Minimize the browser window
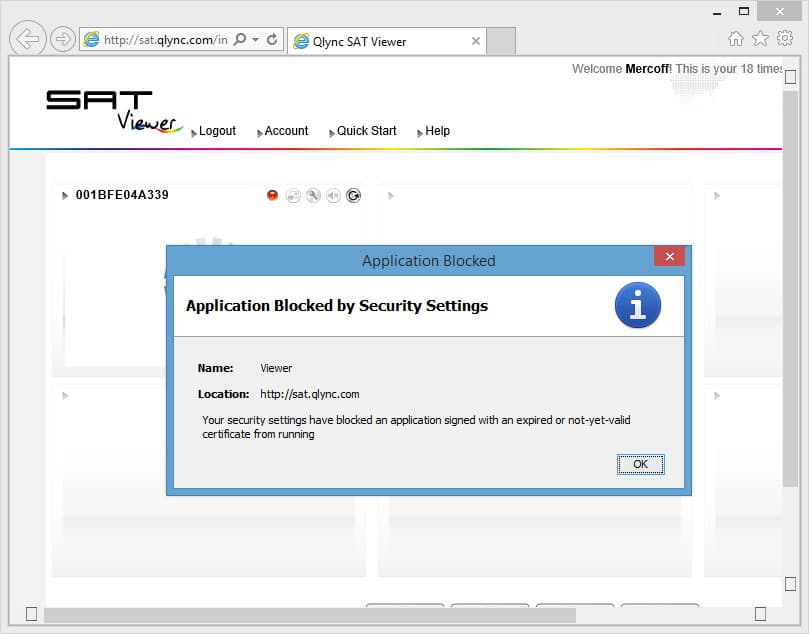 point(717,12)
